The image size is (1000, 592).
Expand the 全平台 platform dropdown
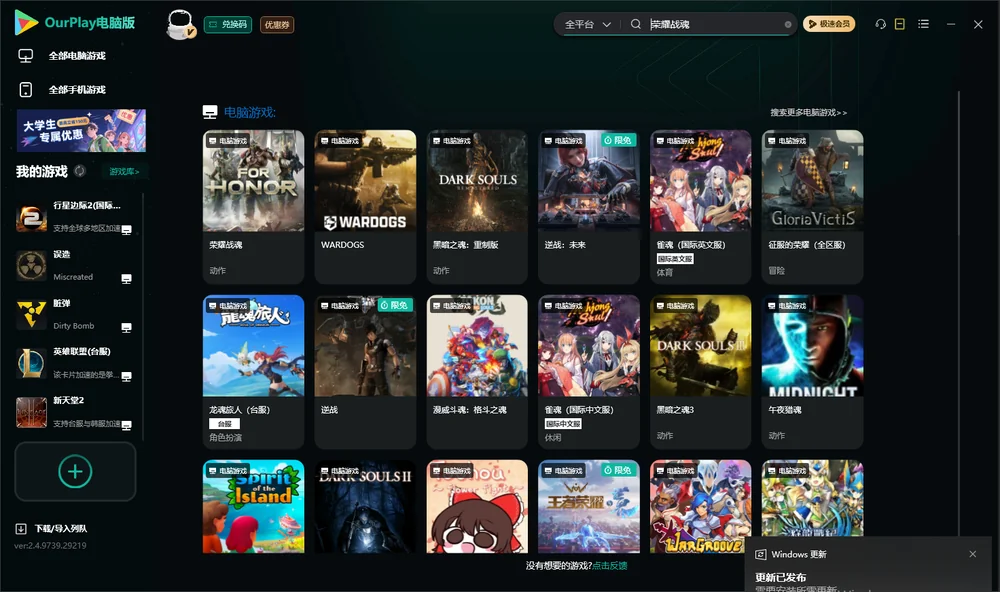coord(587,24)
